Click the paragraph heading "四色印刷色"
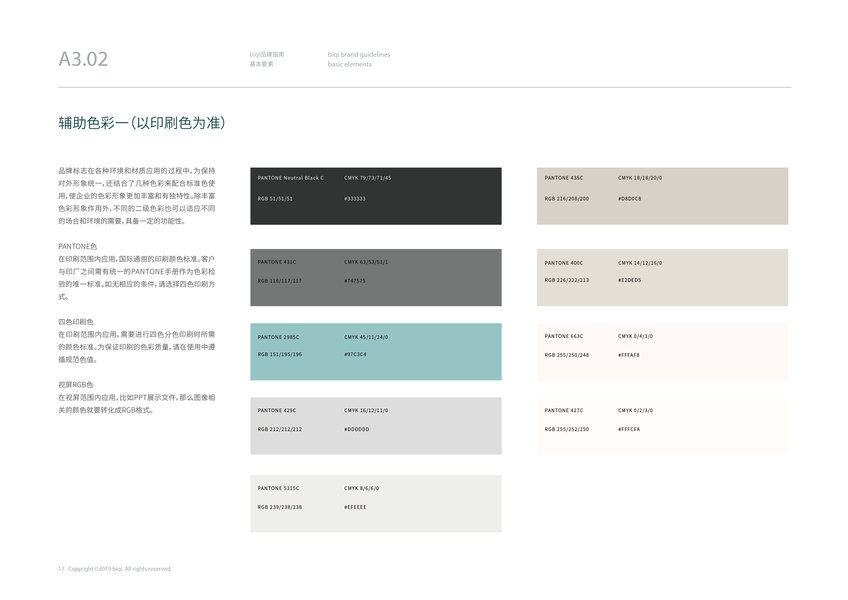This screenshot has width=848, height=600. click(76, 321)
